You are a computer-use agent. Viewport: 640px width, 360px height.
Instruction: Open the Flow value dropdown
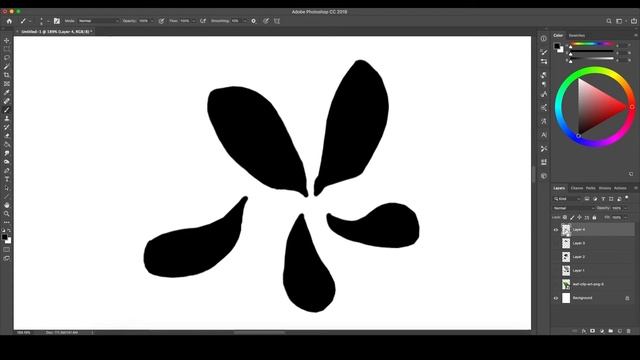click(x=193, y=21)
